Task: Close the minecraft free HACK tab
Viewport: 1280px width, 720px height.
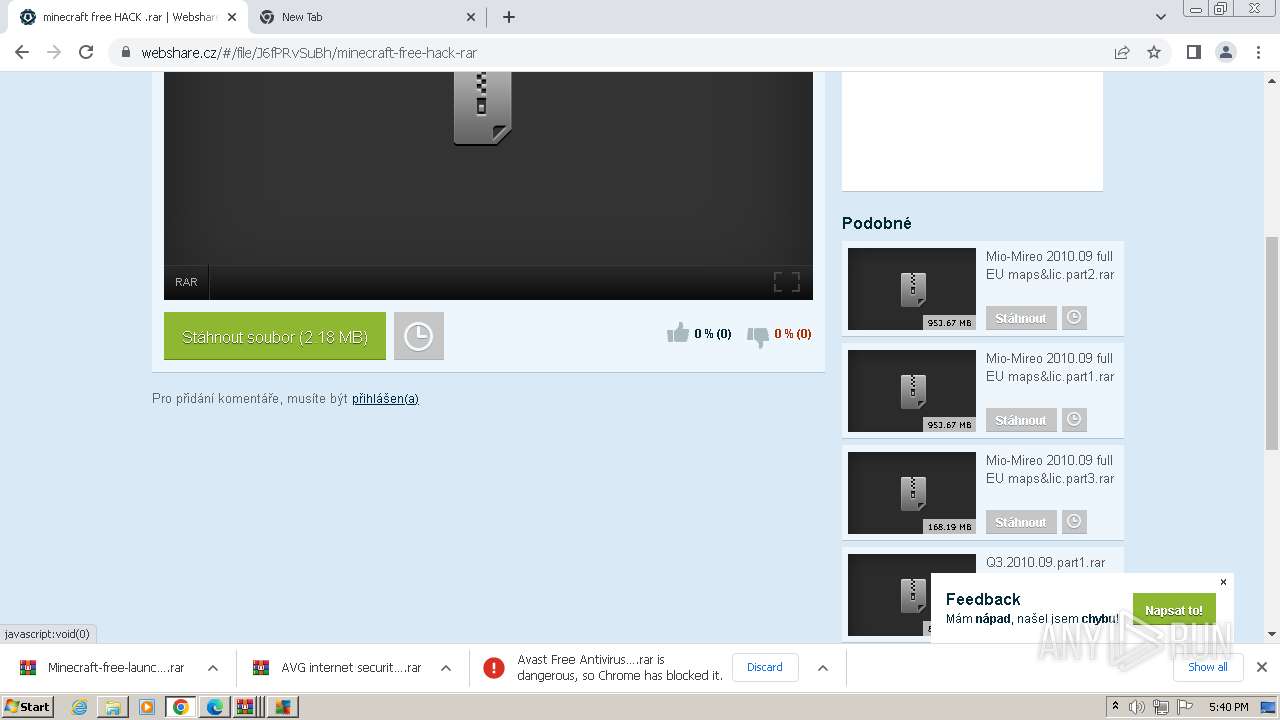Action: tap(232, 17)
